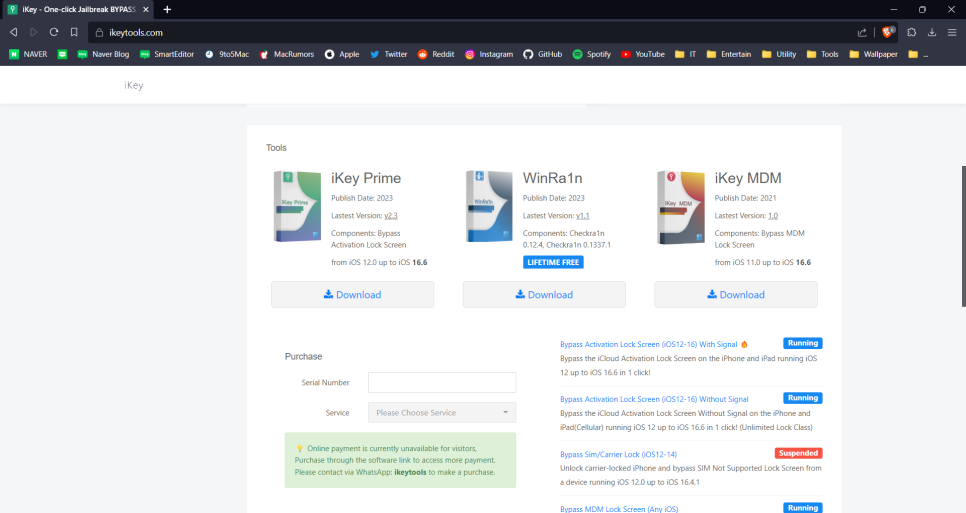Viewport: 966px width, 513px height.
Task: Click the browser forward arrow
Action: (x=34, y=32)
